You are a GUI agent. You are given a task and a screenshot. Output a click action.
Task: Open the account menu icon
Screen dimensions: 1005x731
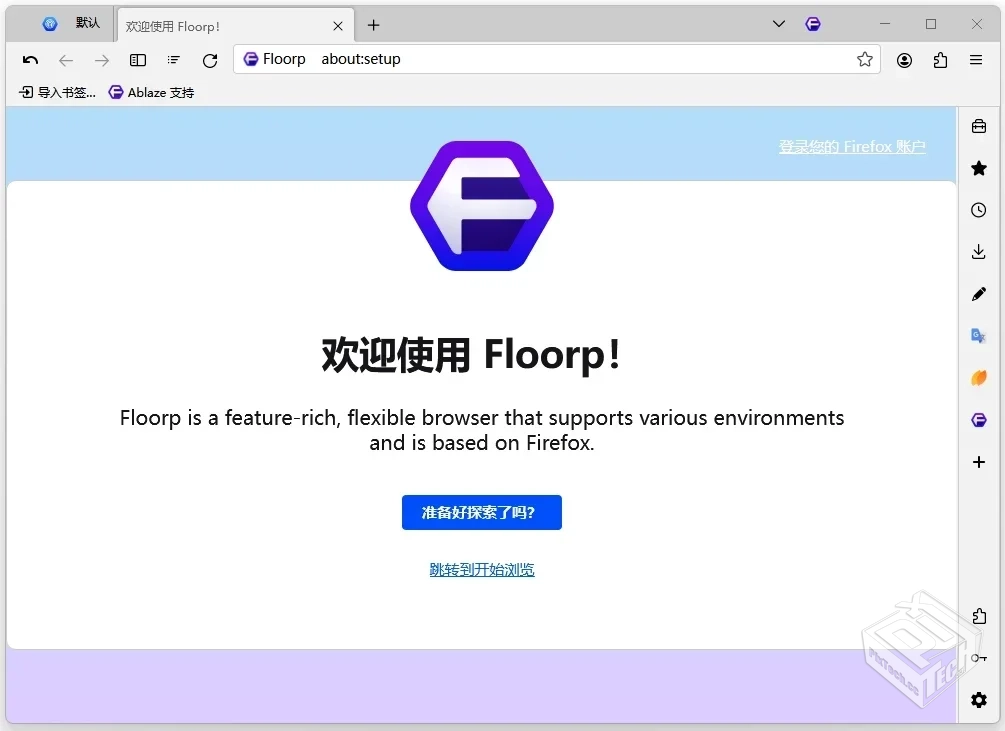click(904, 60)
